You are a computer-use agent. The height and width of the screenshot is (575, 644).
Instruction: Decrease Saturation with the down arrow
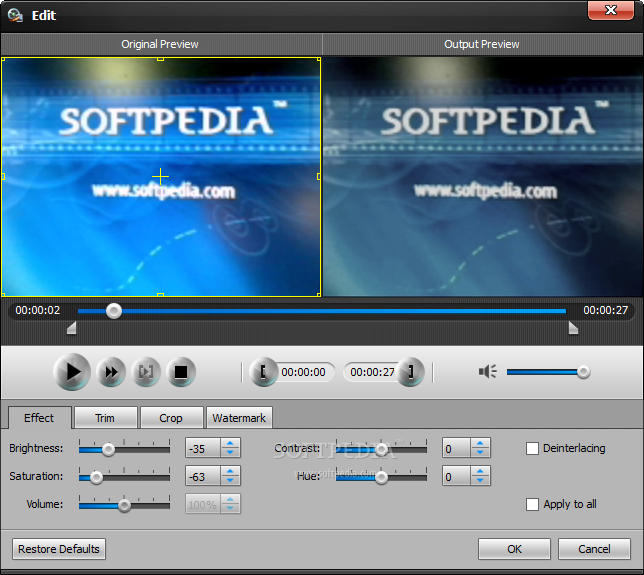[230, 480]
